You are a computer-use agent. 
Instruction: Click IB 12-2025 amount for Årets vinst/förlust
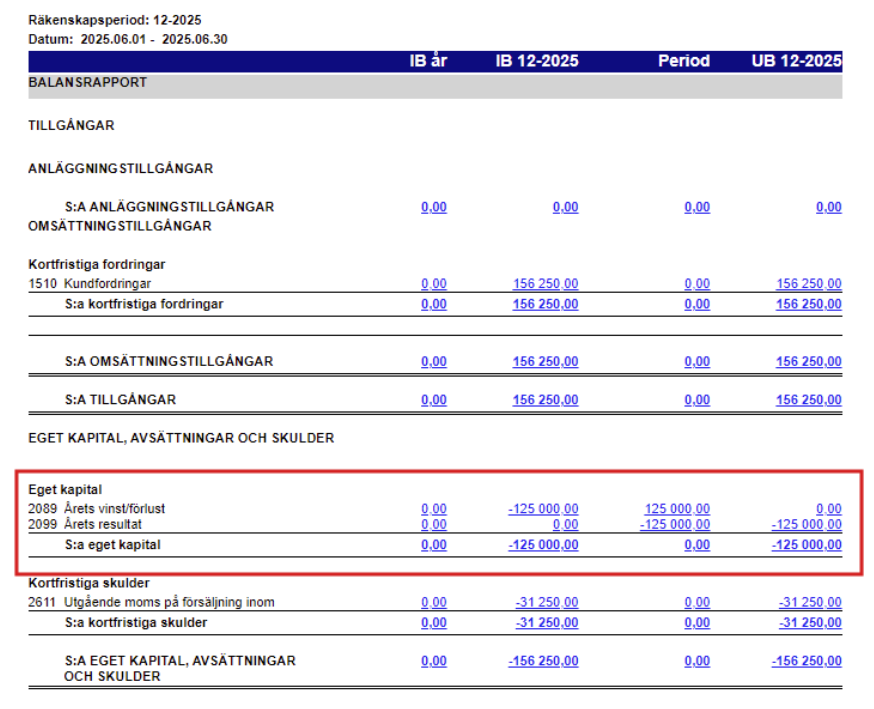pyautogui.click(x=543, y=509)
